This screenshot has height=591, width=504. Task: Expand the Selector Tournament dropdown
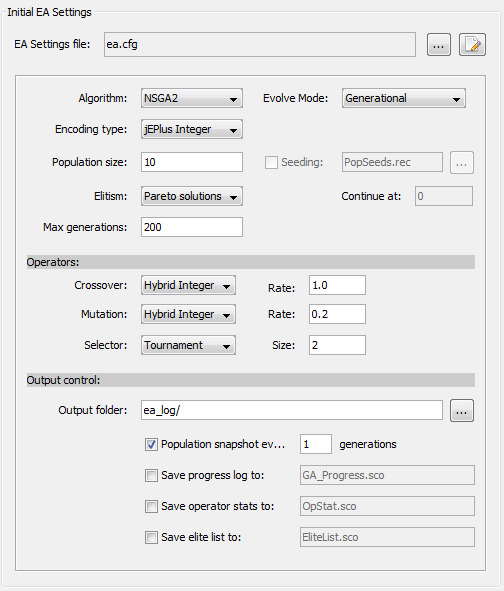pos(188,345)
